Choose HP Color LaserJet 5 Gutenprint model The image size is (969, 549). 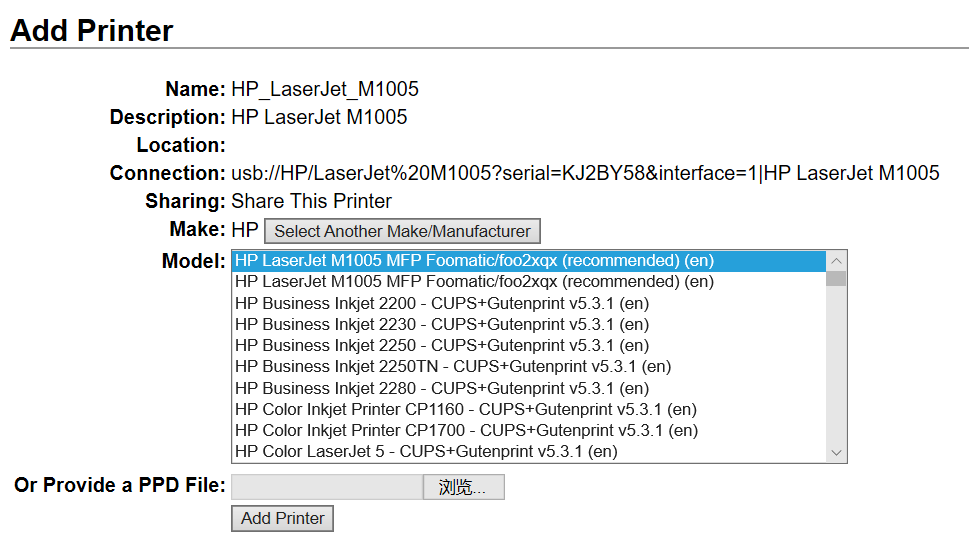tap(529, 451)
